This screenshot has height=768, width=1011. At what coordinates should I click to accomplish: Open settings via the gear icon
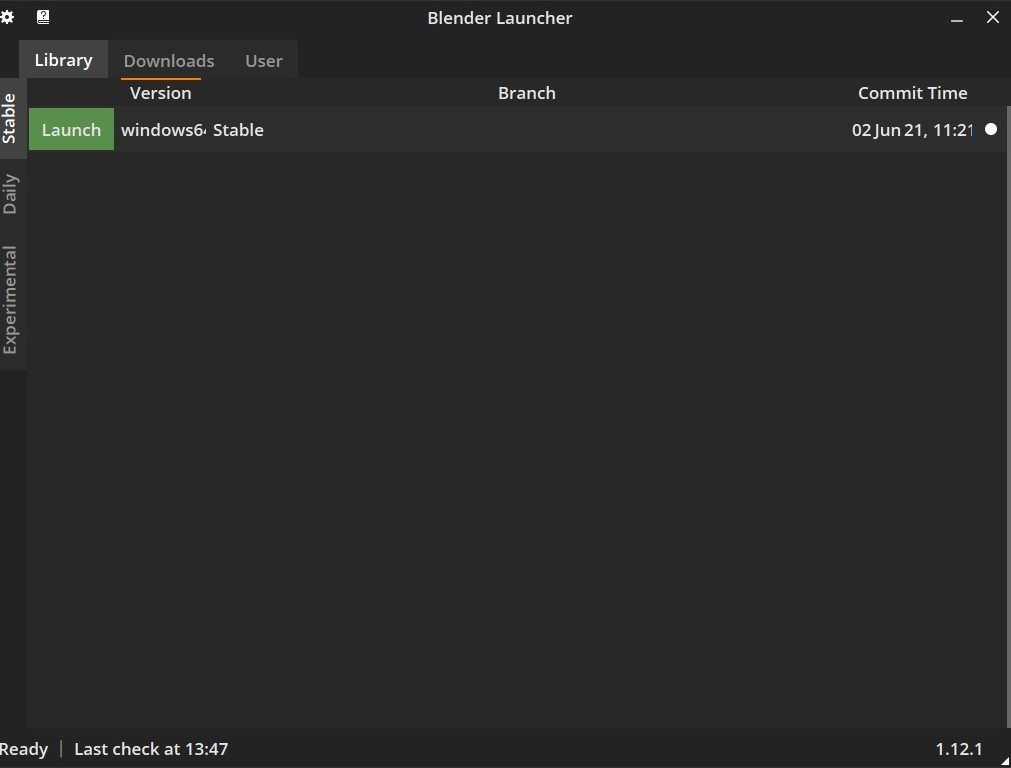tap(7, 17)
